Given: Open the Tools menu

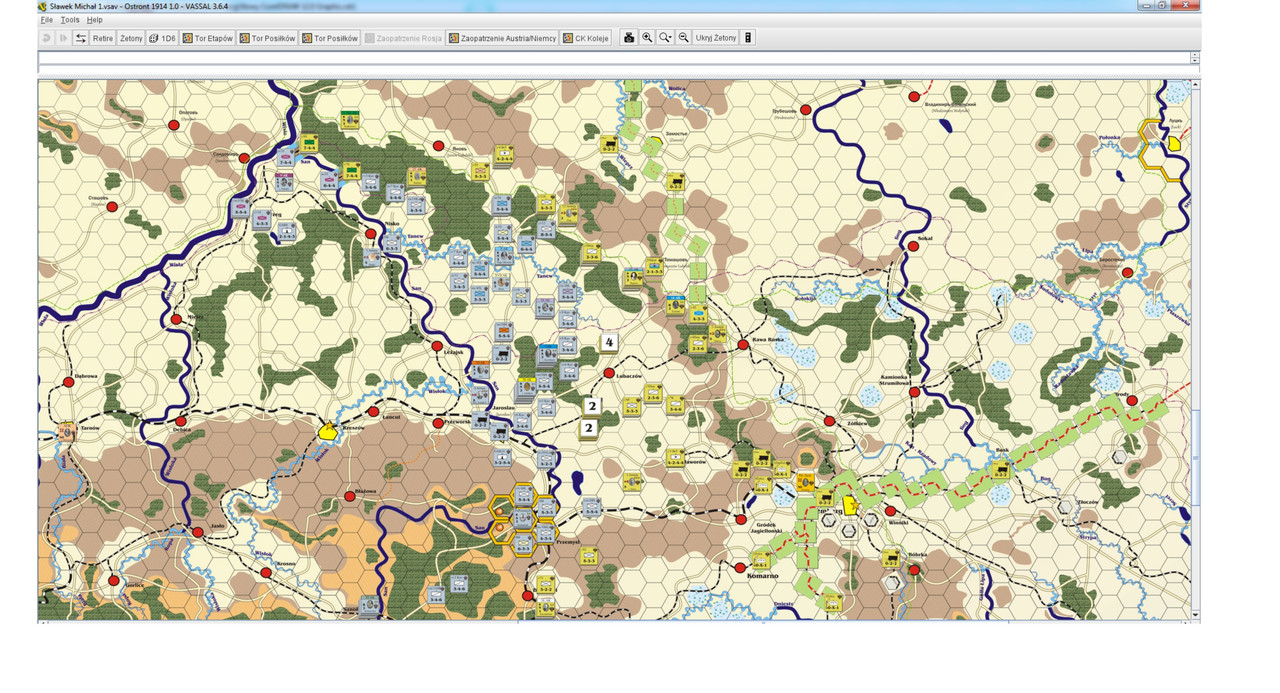Looking at the screenshot, I should [69, 20].
